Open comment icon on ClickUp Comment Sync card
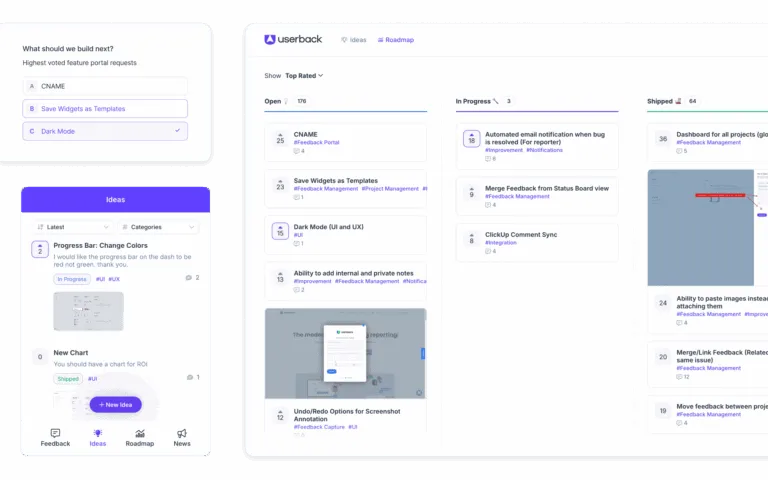The image size is (768, 480). pos(490,251)
